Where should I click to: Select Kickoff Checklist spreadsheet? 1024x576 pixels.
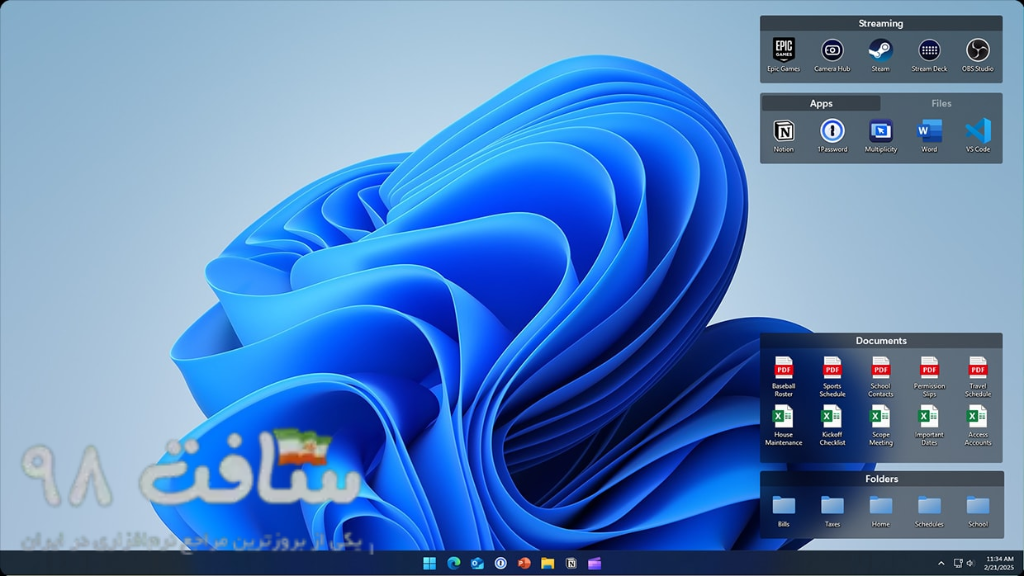[832, 425]
